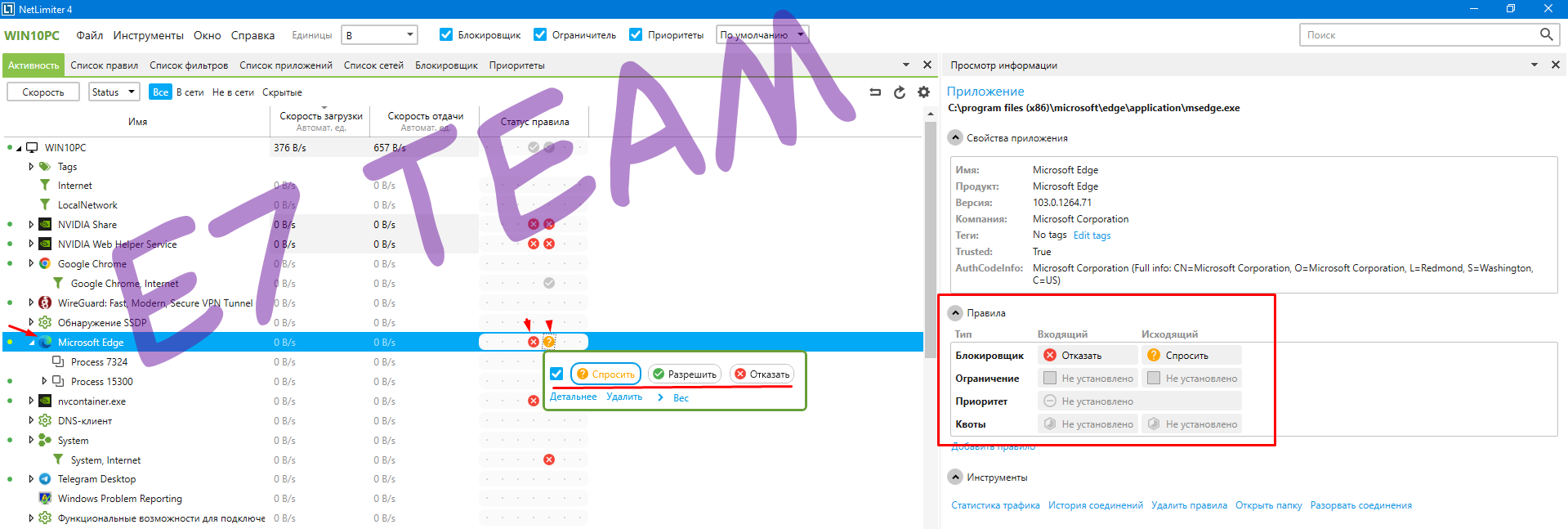This screenshot has width=1568, height=529.
Task: Expand the Process 15300 node
Action: point(44,381)
